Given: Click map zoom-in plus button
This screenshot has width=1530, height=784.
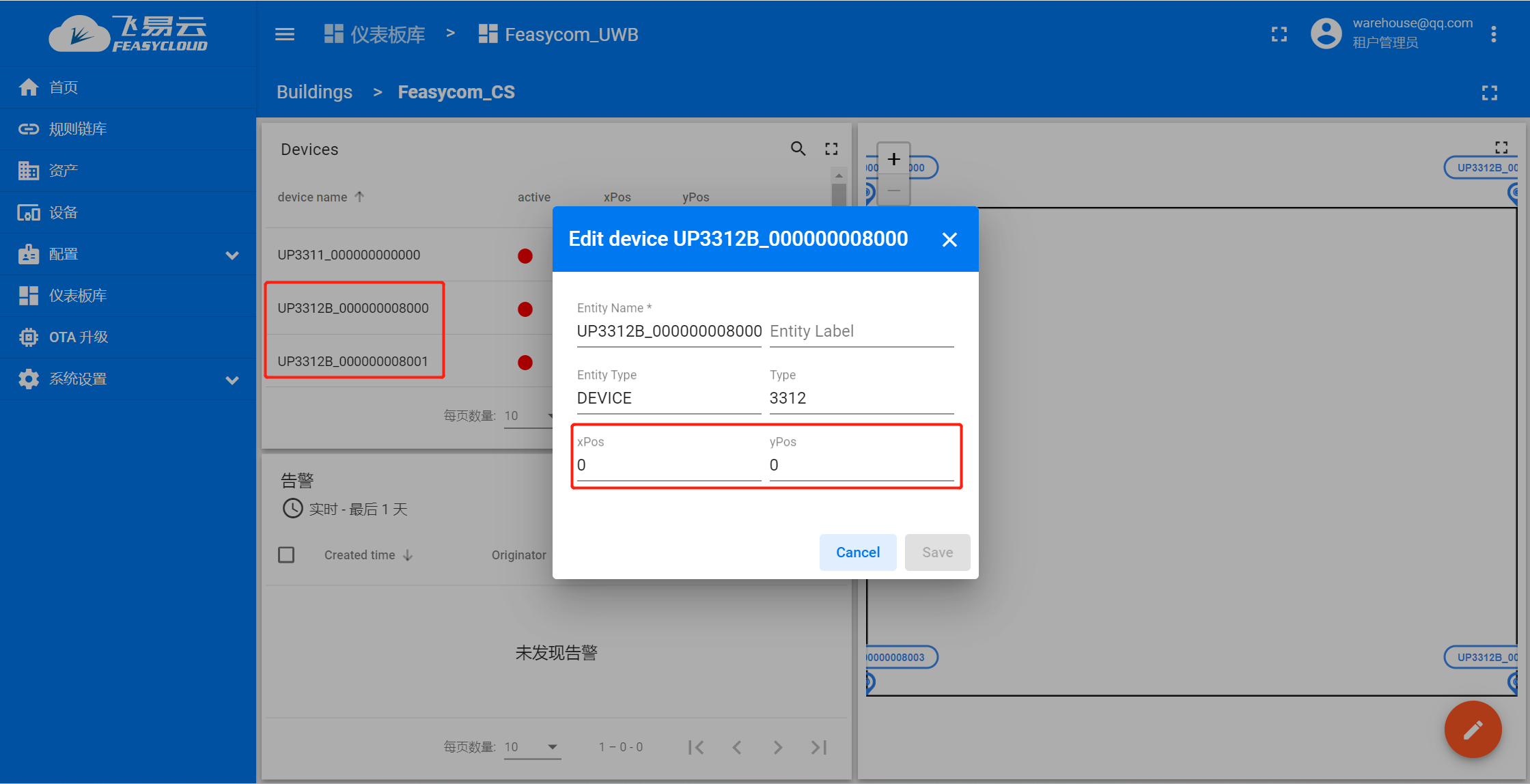Looking at the screenshot, I should click(x=893, y=160).
